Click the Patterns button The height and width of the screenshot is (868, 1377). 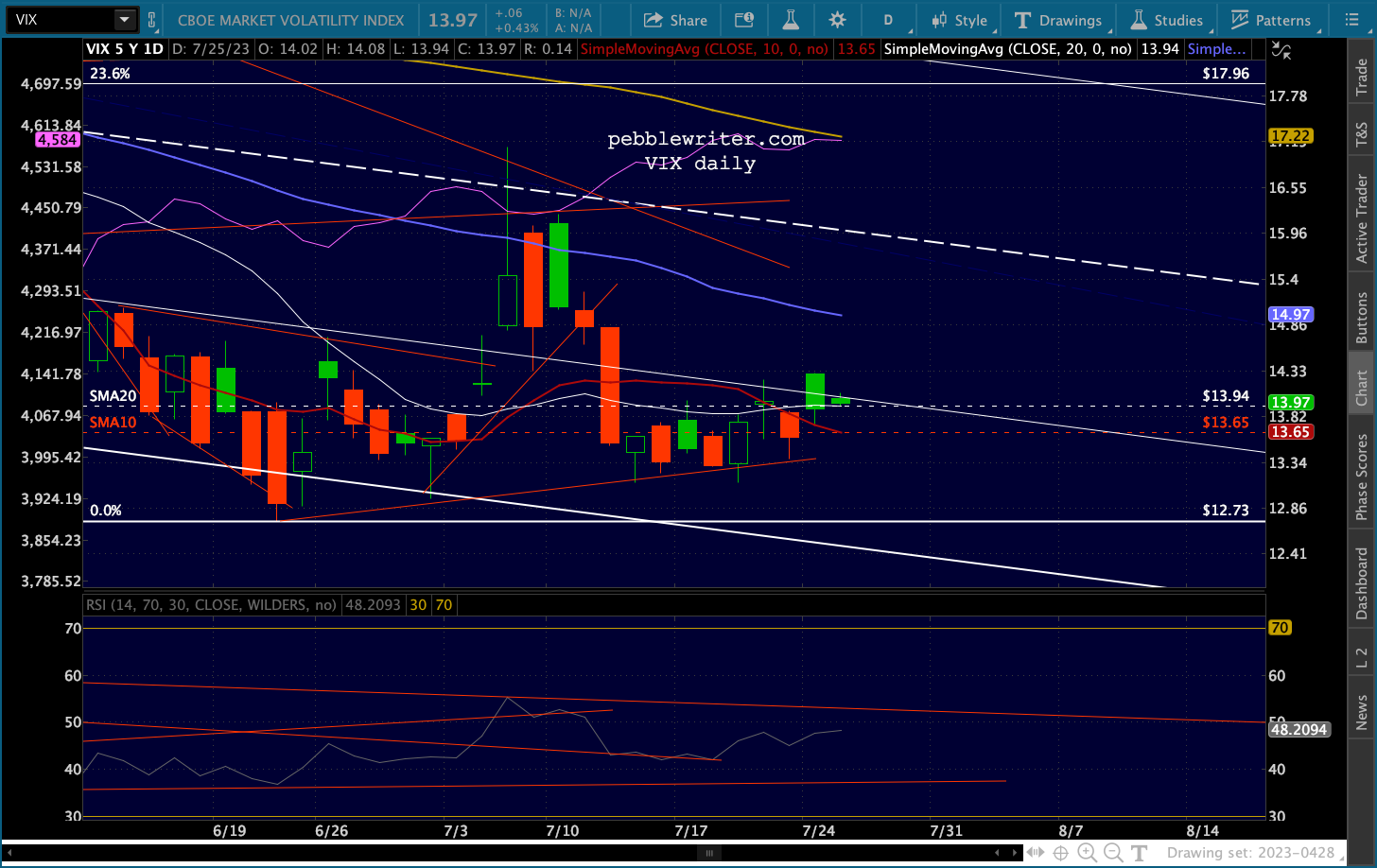click(1272, 20)
